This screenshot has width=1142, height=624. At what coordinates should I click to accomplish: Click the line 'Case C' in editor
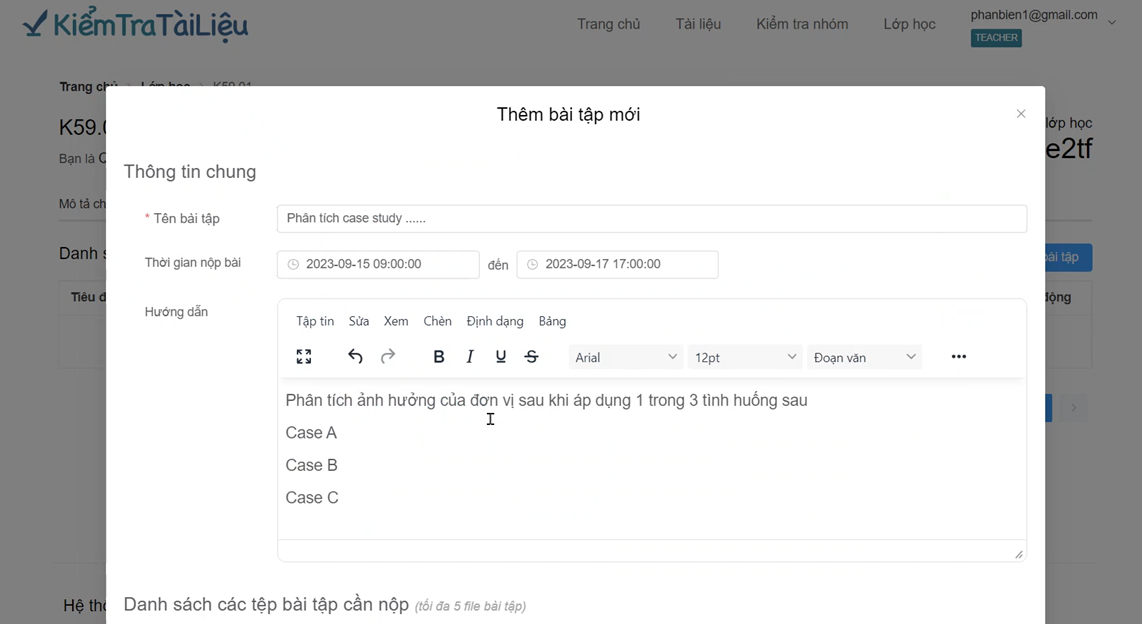tap(312, 497)
